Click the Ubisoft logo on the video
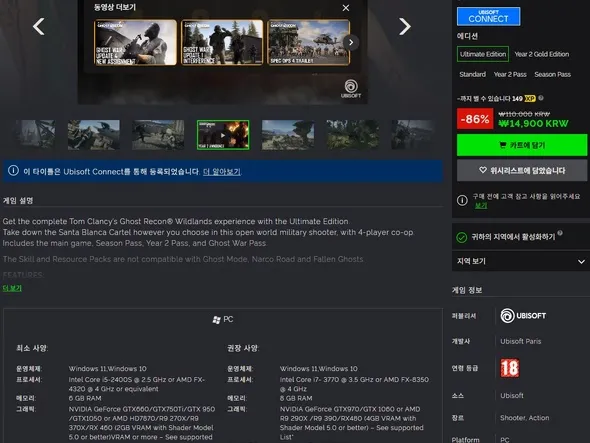590x443 pixels. [351, 89]
